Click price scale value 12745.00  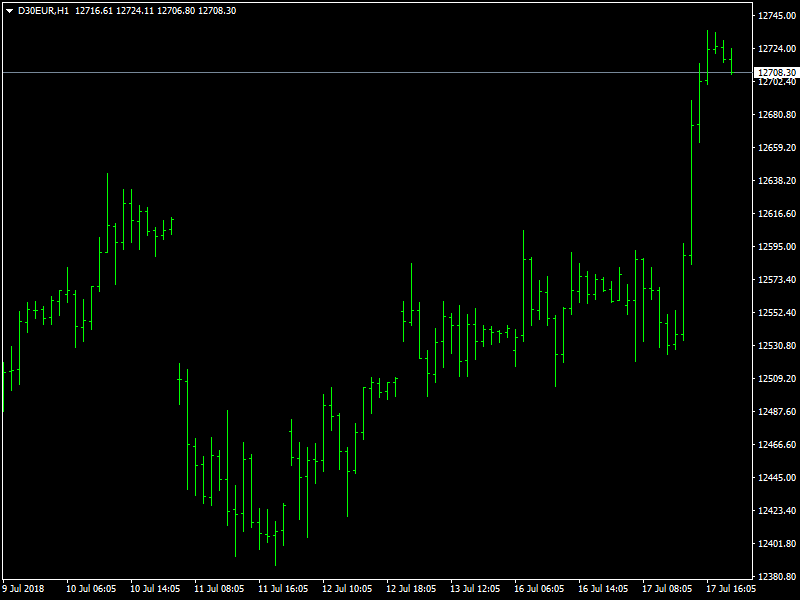point(777,16)
